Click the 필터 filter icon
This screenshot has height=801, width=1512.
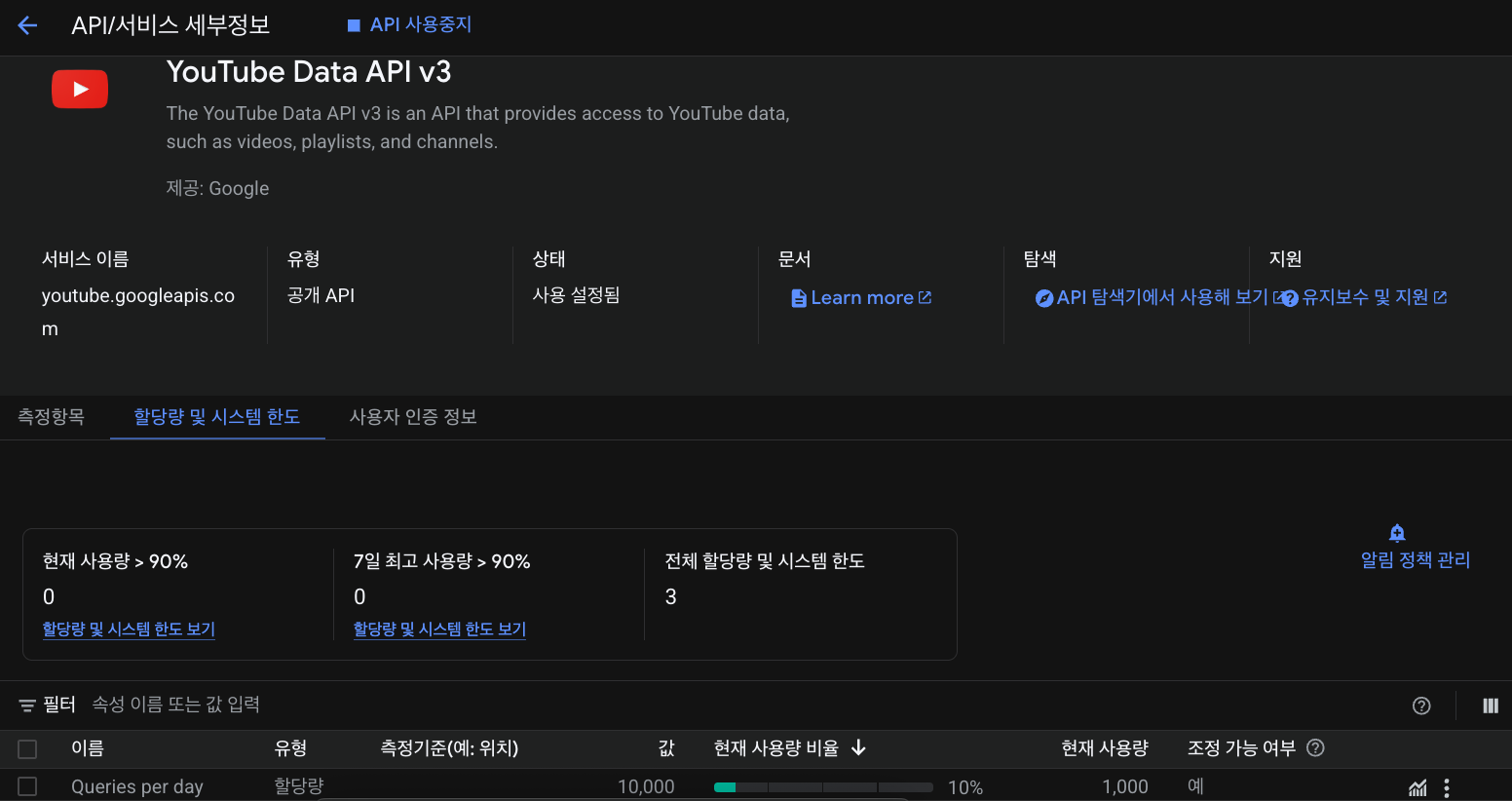[27, 706]
